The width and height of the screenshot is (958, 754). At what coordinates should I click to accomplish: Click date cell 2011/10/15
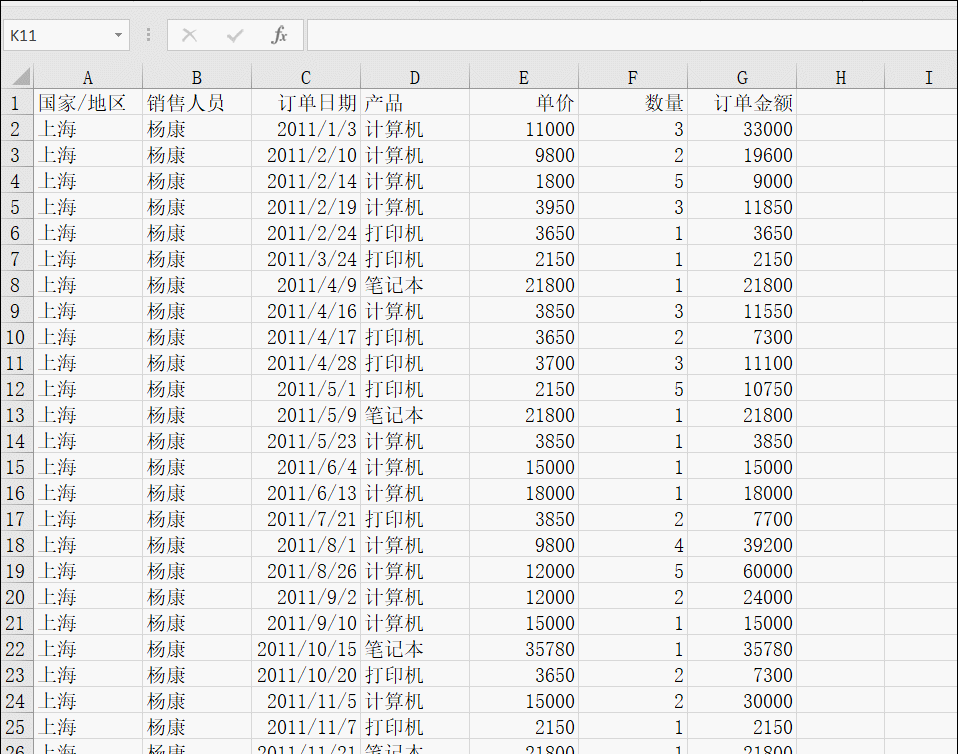[x=306, y=649]
